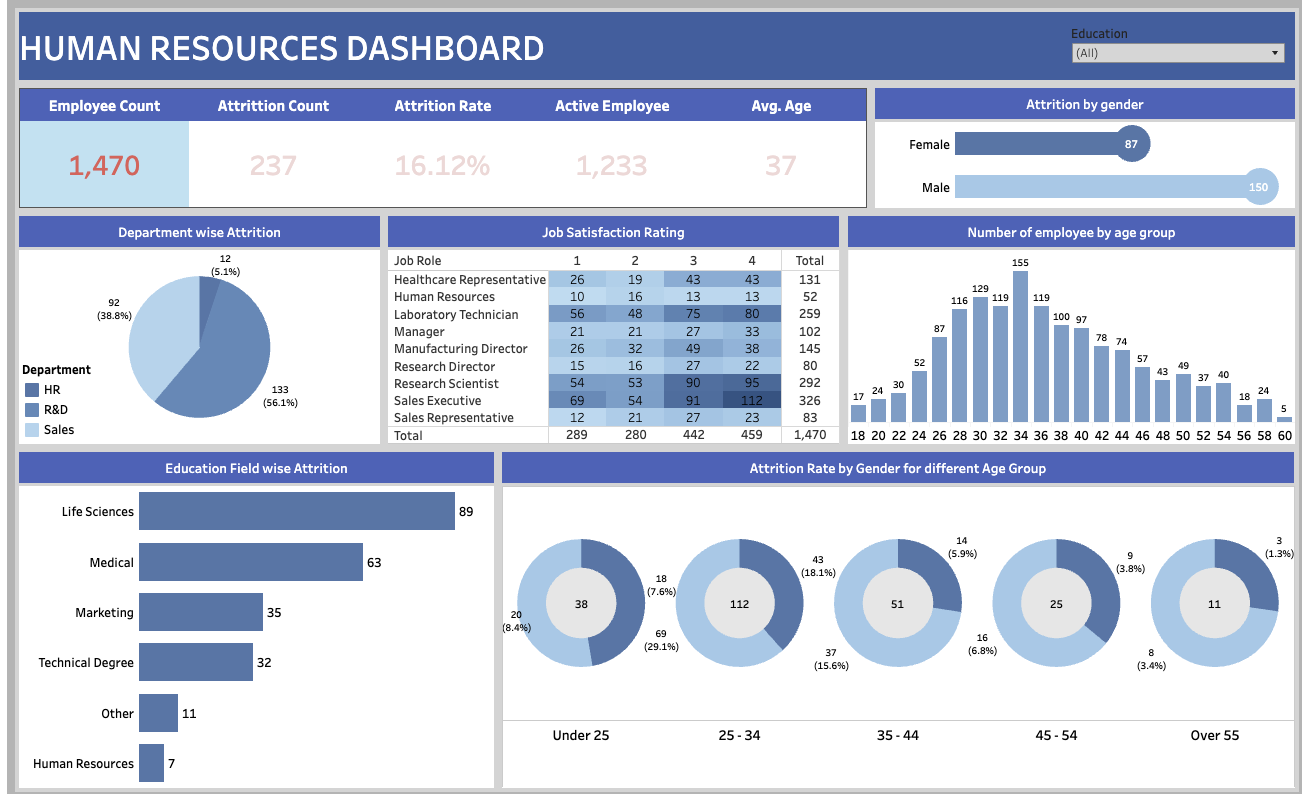Click the Human Resources Dashboard title
Image resolution: width=1302 pixels, height=794 pixels.
[282, 48]
